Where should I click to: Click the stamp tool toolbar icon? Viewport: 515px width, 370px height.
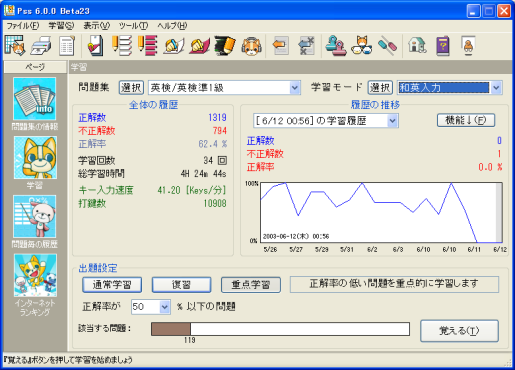pos(336,46)
